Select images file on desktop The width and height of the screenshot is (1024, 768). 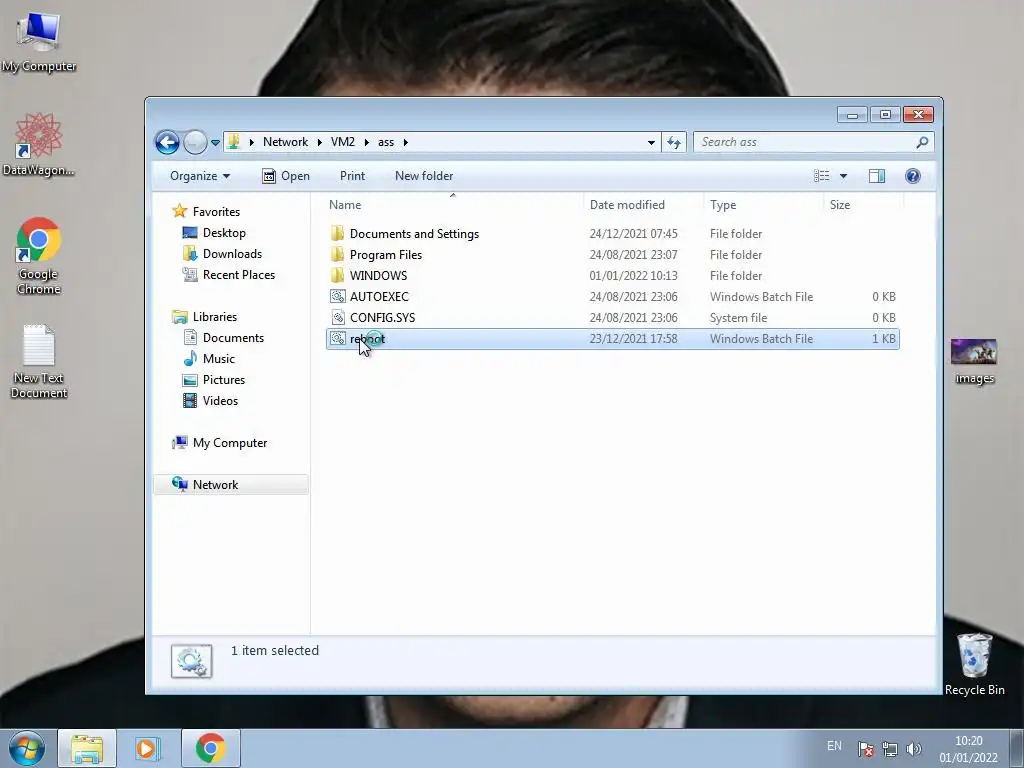974,361
